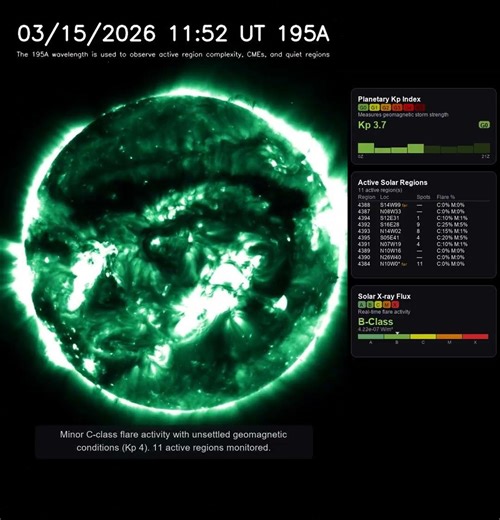Click the Flare % column header
Image resolution: width=500 pixels, height=520 pixels.
446,197
